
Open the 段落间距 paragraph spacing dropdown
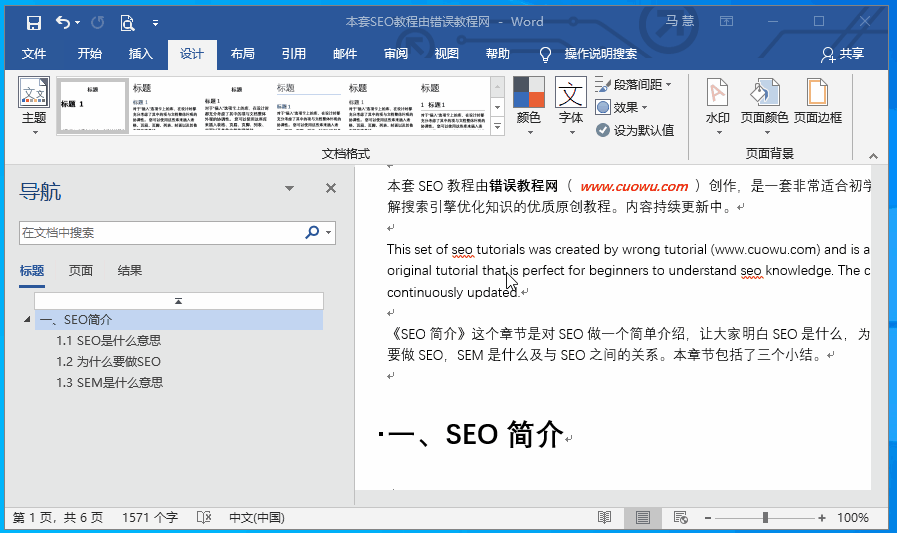pos(634,85)
